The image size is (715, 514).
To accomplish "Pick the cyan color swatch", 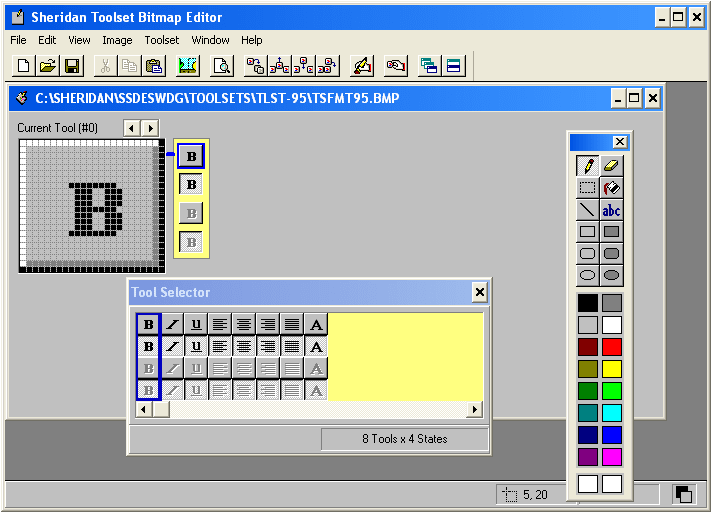I will tap(611, 413).
